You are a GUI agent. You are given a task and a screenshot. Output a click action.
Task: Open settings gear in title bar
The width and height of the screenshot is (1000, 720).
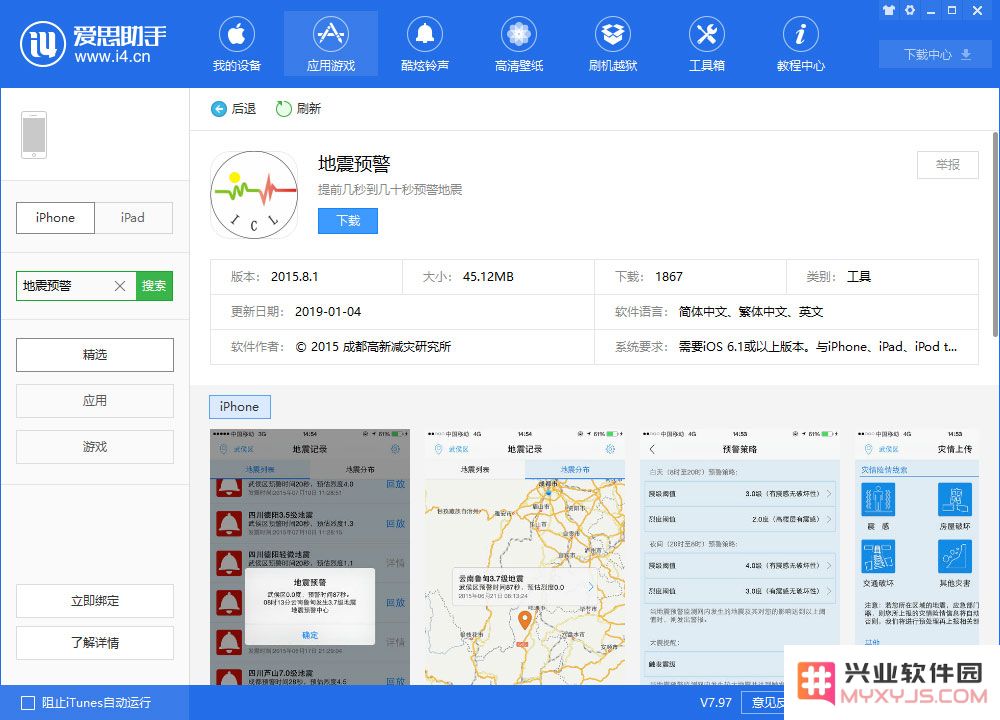point(909,10)
